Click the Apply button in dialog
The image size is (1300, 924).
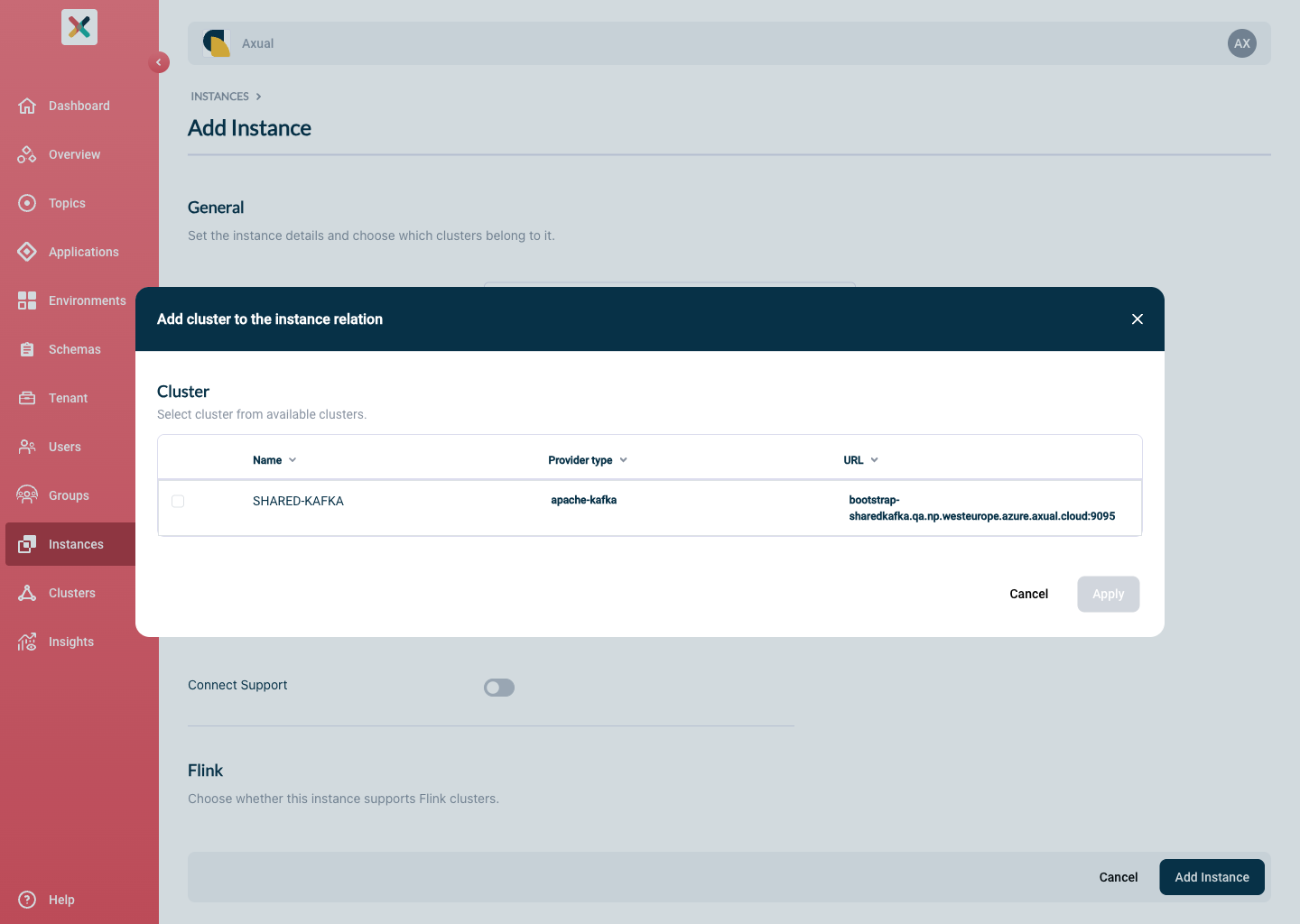[1109, 594]
